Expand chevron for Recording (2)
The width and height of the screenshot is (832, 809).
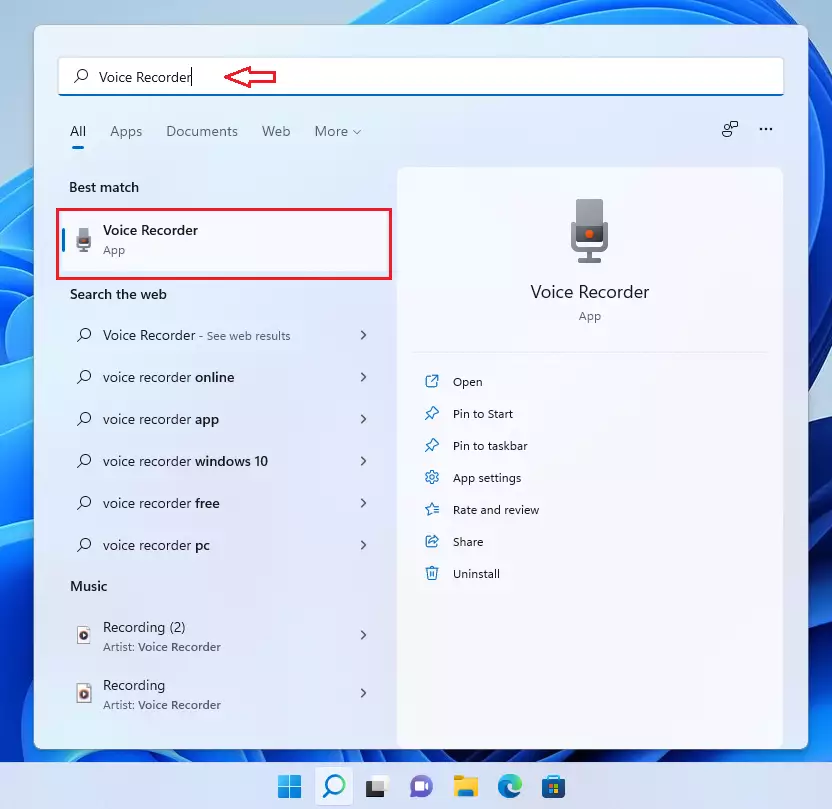click(363, 635)
